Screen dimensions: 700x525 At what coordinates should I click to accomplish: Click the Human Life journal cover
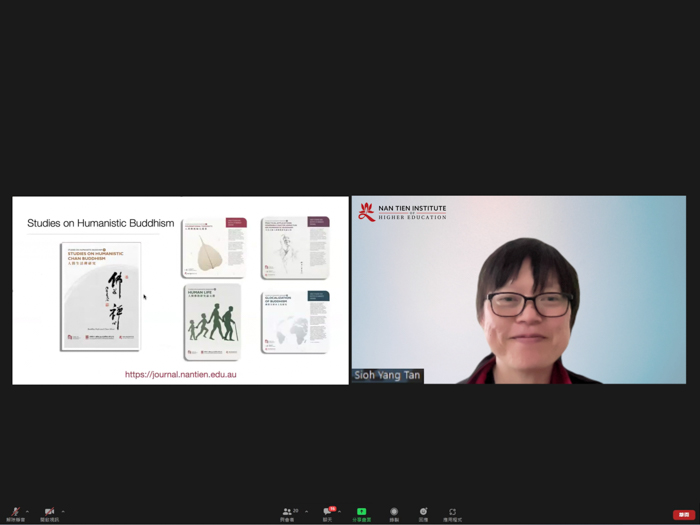click(x=212, y=320)
